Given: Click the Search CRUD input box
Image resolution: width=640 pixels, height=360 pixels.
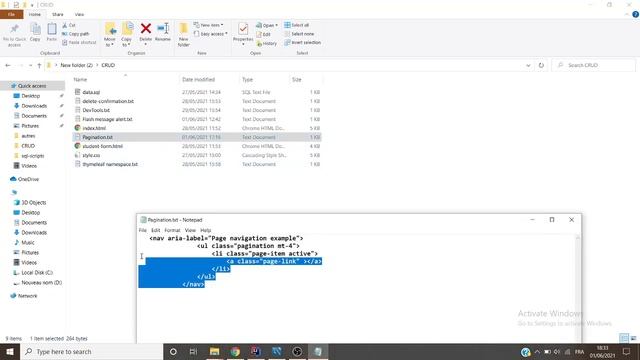Looking at the screenshot, I should pos(593,65).
